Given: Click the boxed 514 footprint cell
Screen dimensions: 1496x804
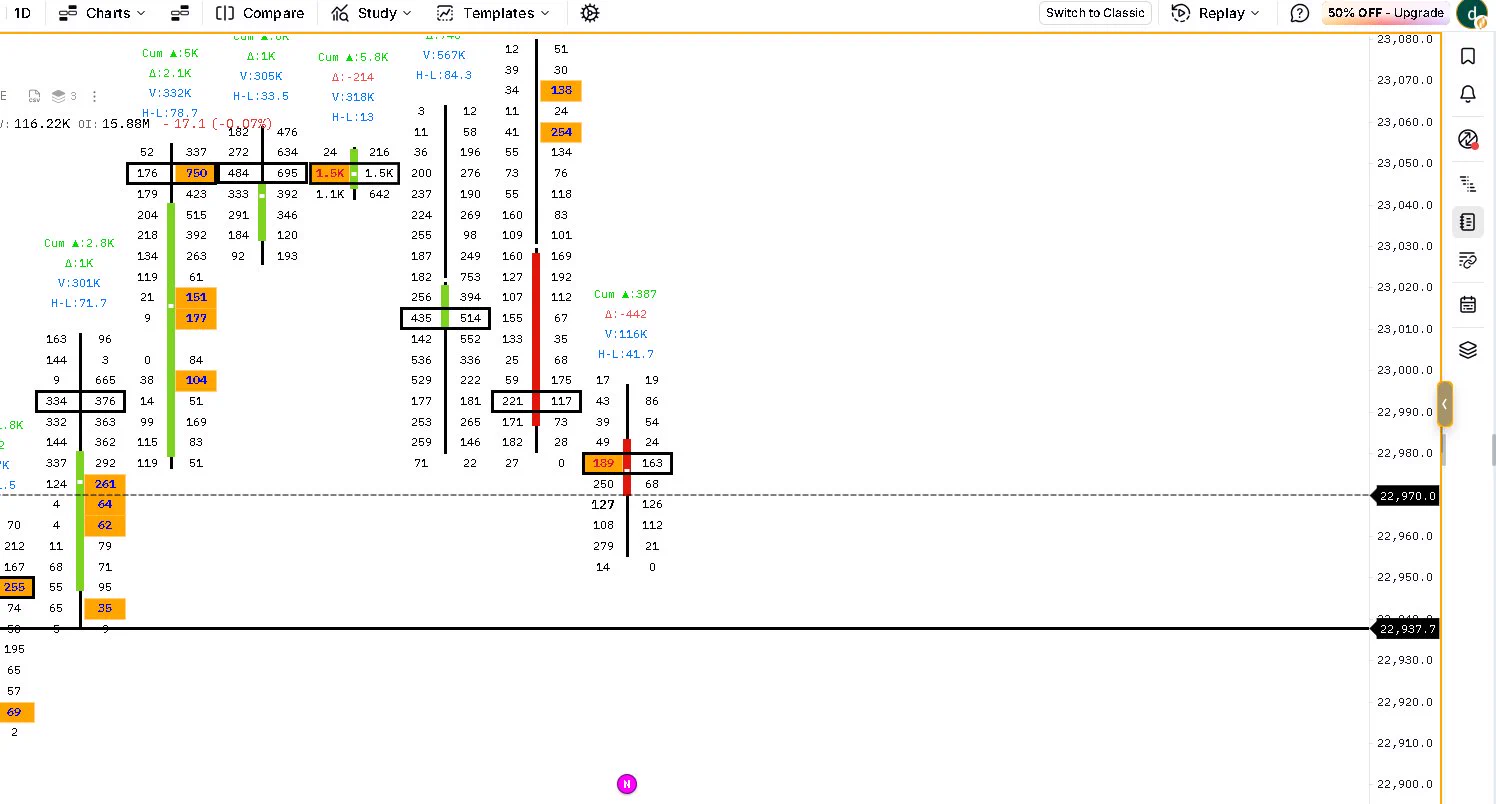Looking at the screenshot, I should (469, 318).
